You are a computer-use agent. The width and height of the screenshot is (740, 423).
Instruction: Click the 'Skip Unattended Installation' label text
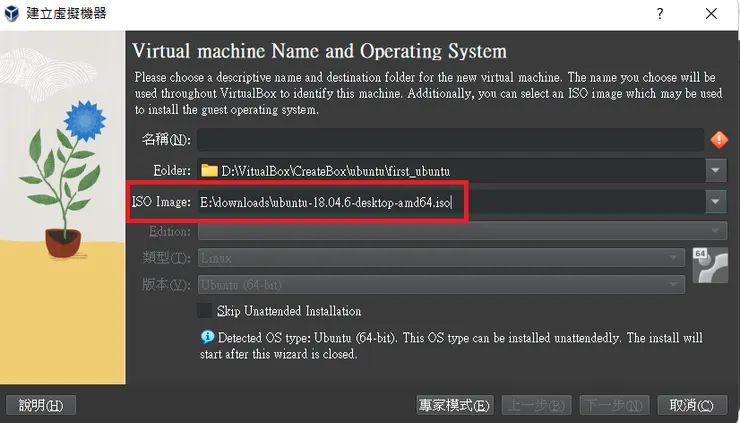289,311
